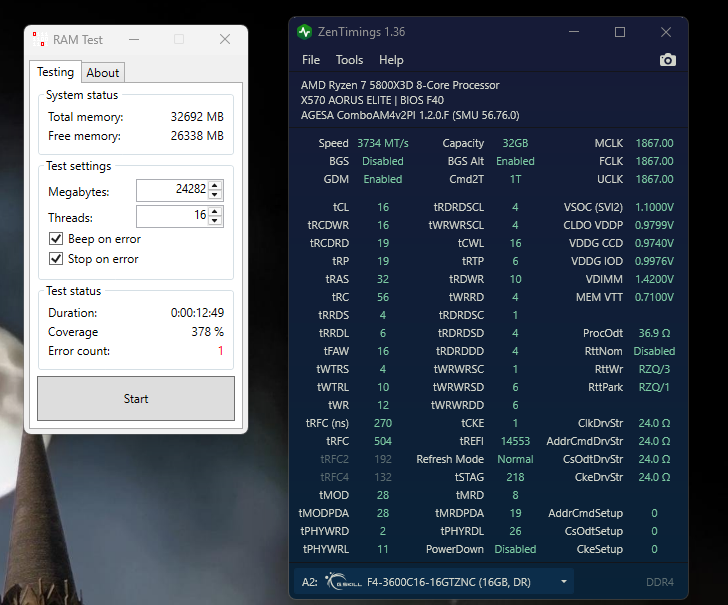The width and height of the screenshot is (728, 605).
Task: Maximize the ZenTimings window
Action: coord(620,32)
